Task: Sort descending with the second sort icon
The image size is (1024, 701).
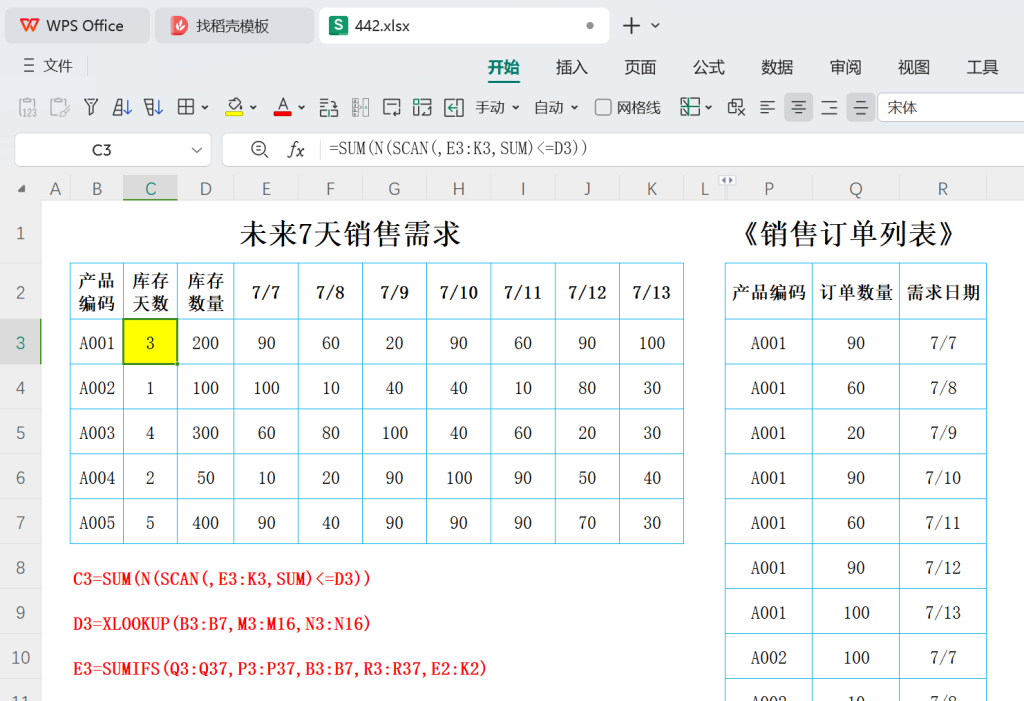Action: [153, 107]
